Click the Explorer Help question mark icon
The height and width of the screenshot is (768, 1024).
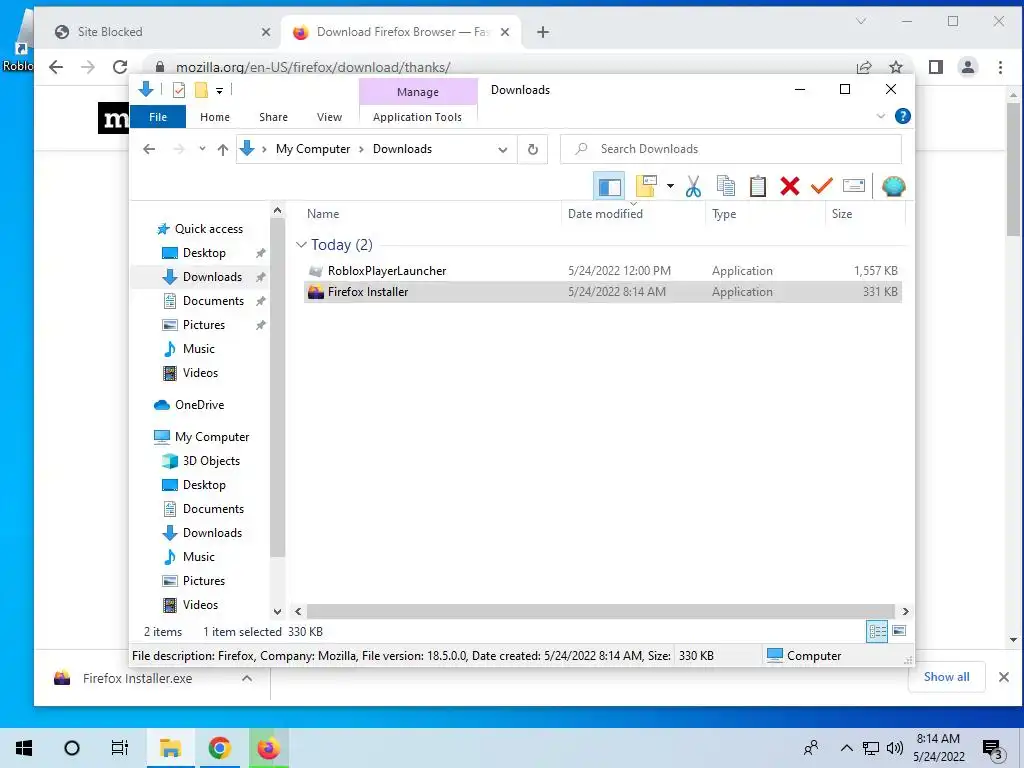(903, 116)
